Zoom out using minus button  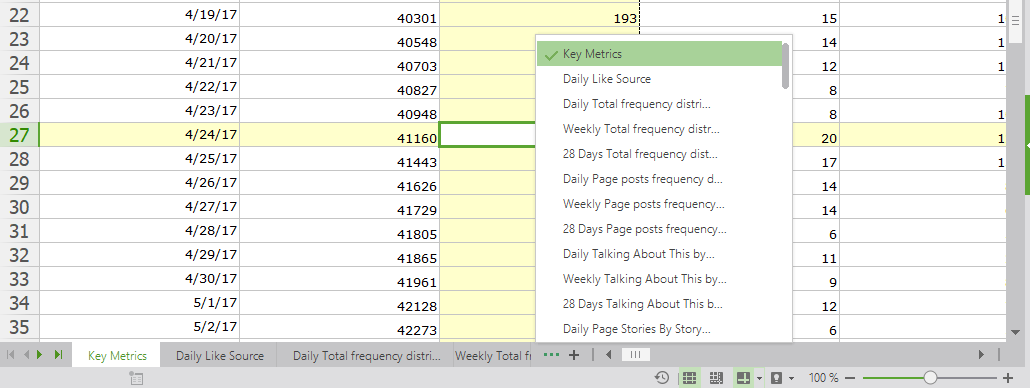pyautogui.click(x=850, y=378)
